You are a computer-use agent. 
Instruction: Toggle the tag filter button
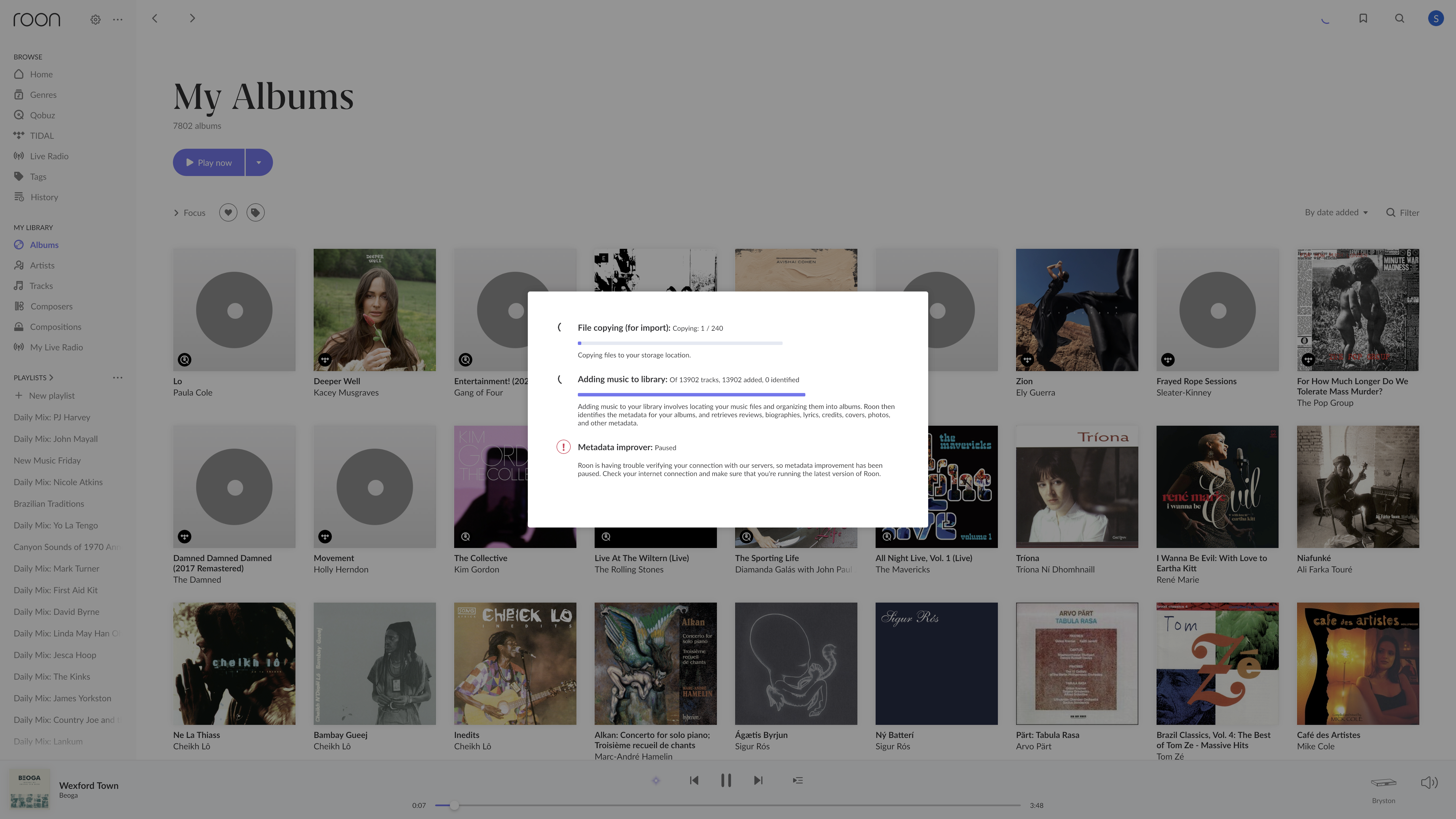[255, 212]
